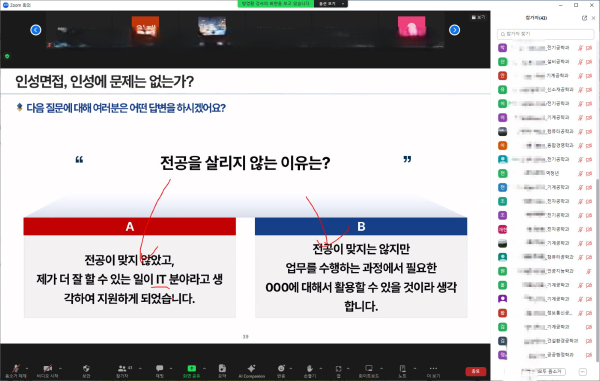Pop out the participants panel
600x381 pixels.
[584, 18]
